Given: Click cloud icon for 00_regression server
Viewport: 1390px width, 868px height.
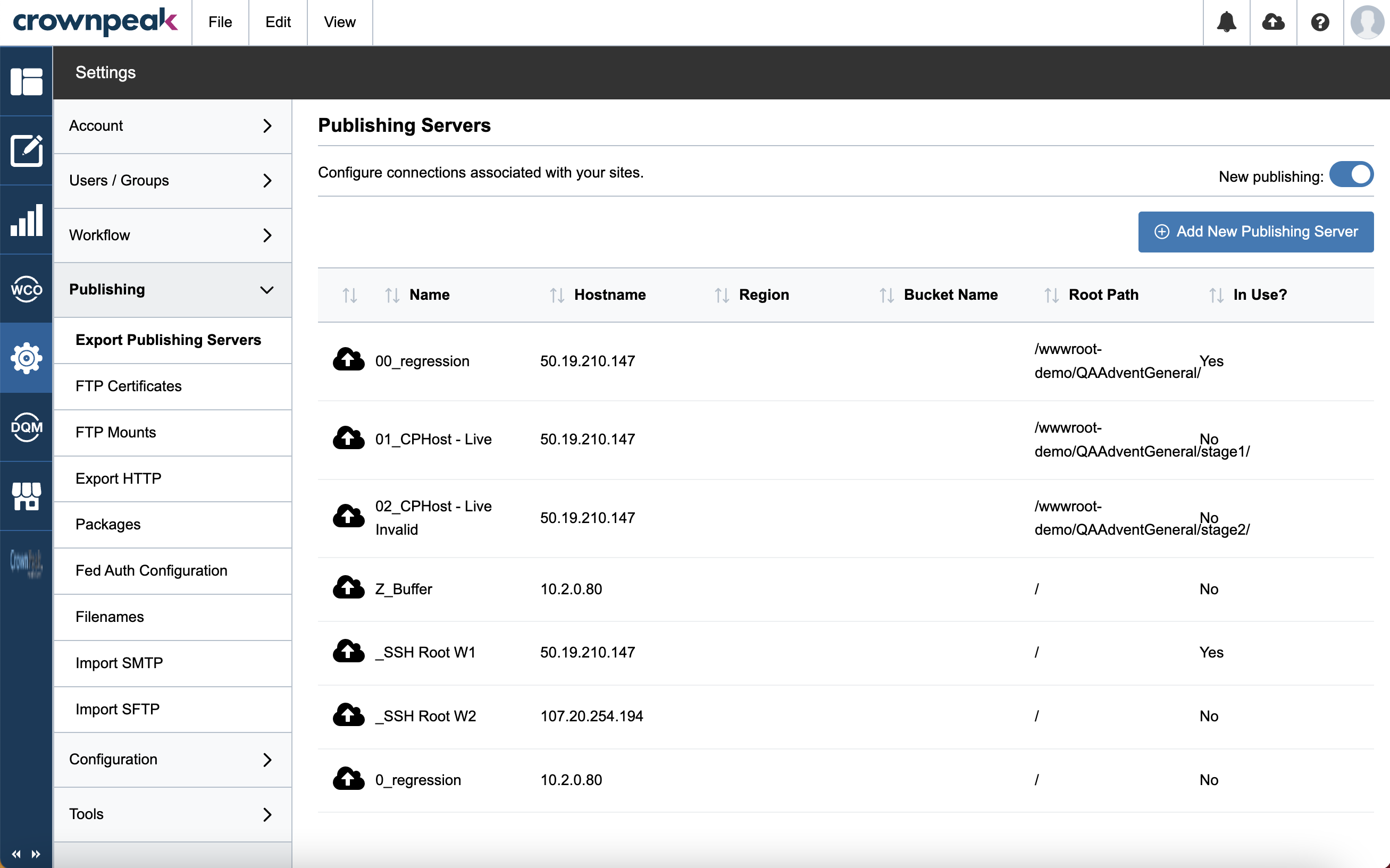Looking at the screenshot, I should [x=348, y=360].
